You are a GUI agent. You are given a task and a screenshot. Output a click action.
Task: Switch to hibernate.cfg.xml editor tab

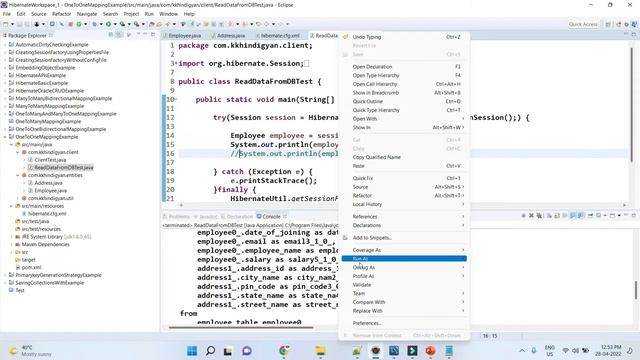pos(280,36)
